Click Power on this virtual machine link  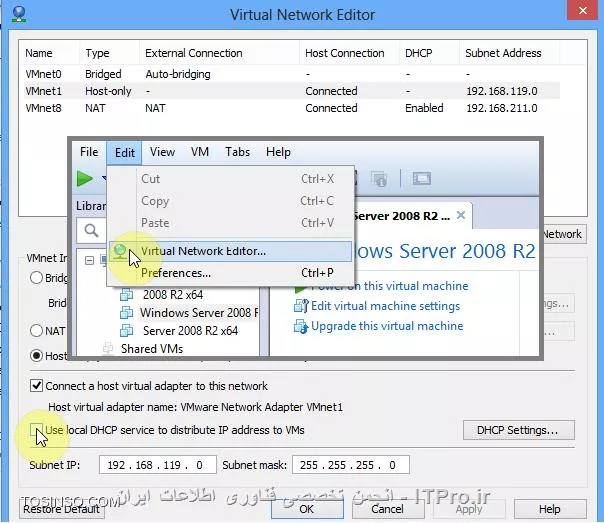(389, 286)
